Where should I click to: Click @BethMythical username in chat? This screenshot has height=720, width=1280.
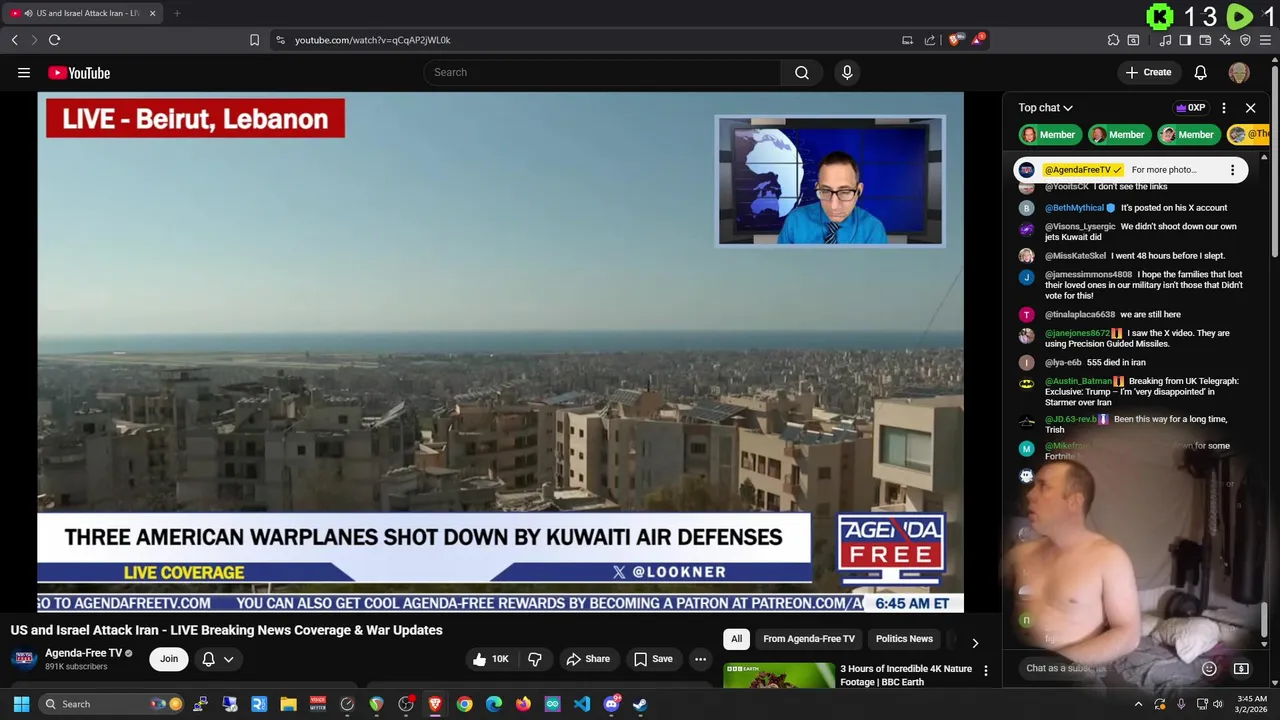point(1074,208)
